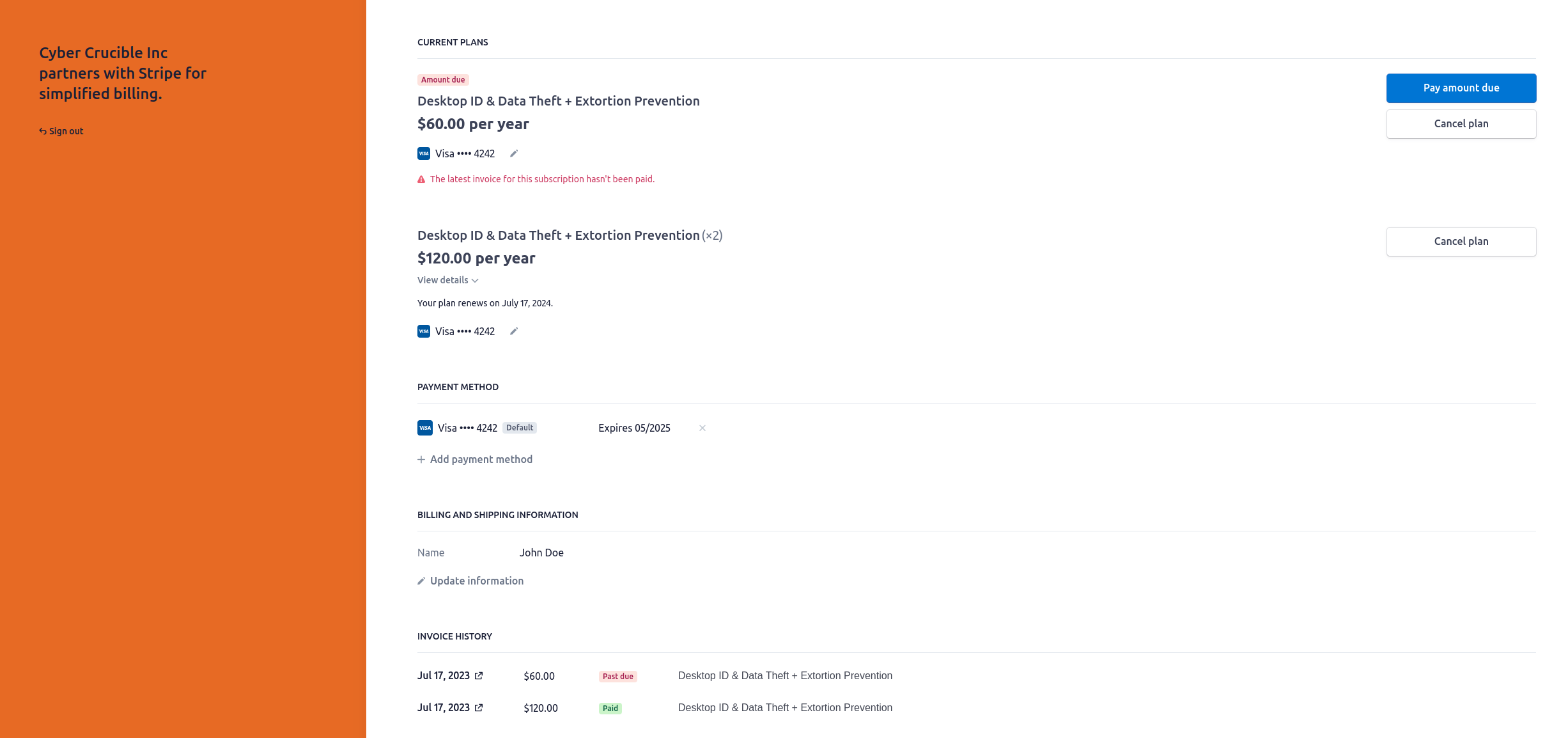Cancel the $120.00 per year plan
Viewport: 1568px width, 738px height.
tap(1461, 242)
